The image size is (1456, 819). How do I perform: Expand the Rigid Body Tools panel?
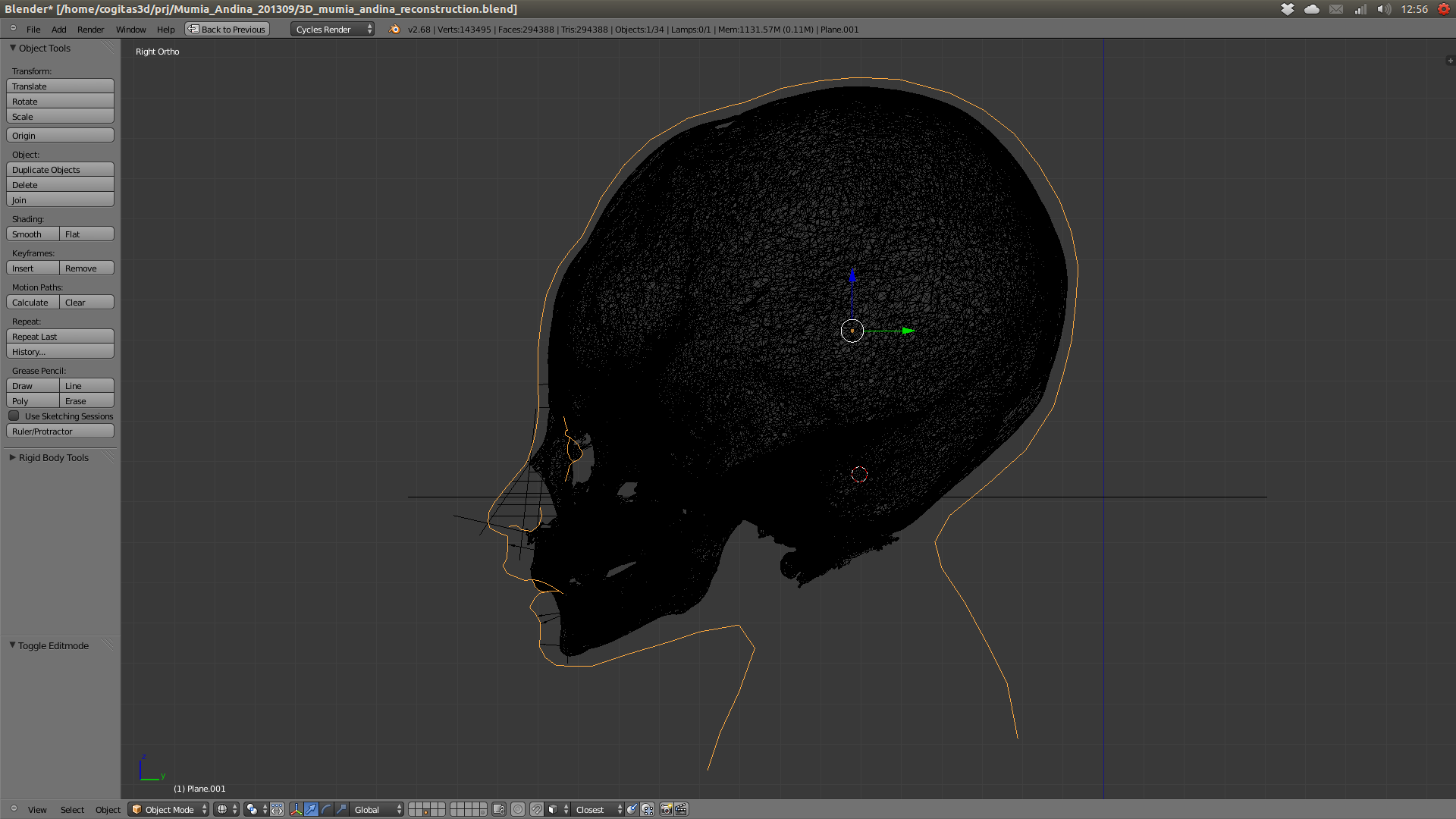(x=53, y=458)
